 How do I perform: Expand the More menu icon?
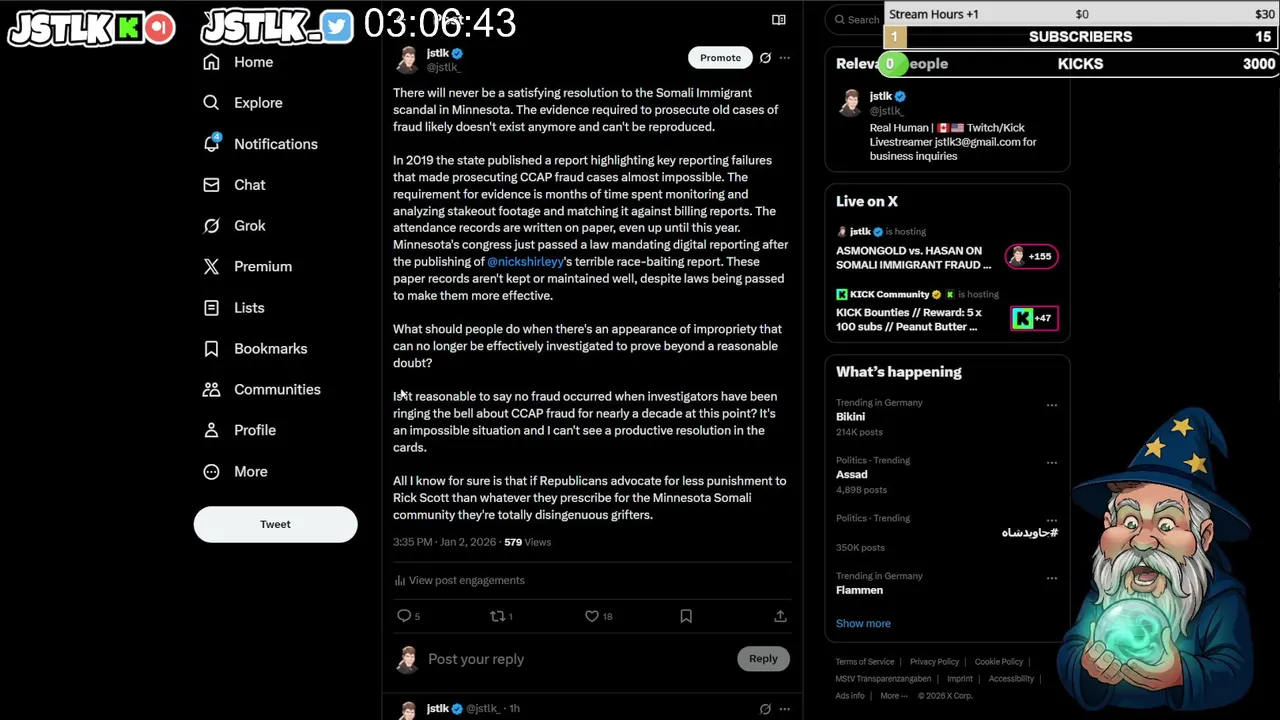click(x=211, y=472)
